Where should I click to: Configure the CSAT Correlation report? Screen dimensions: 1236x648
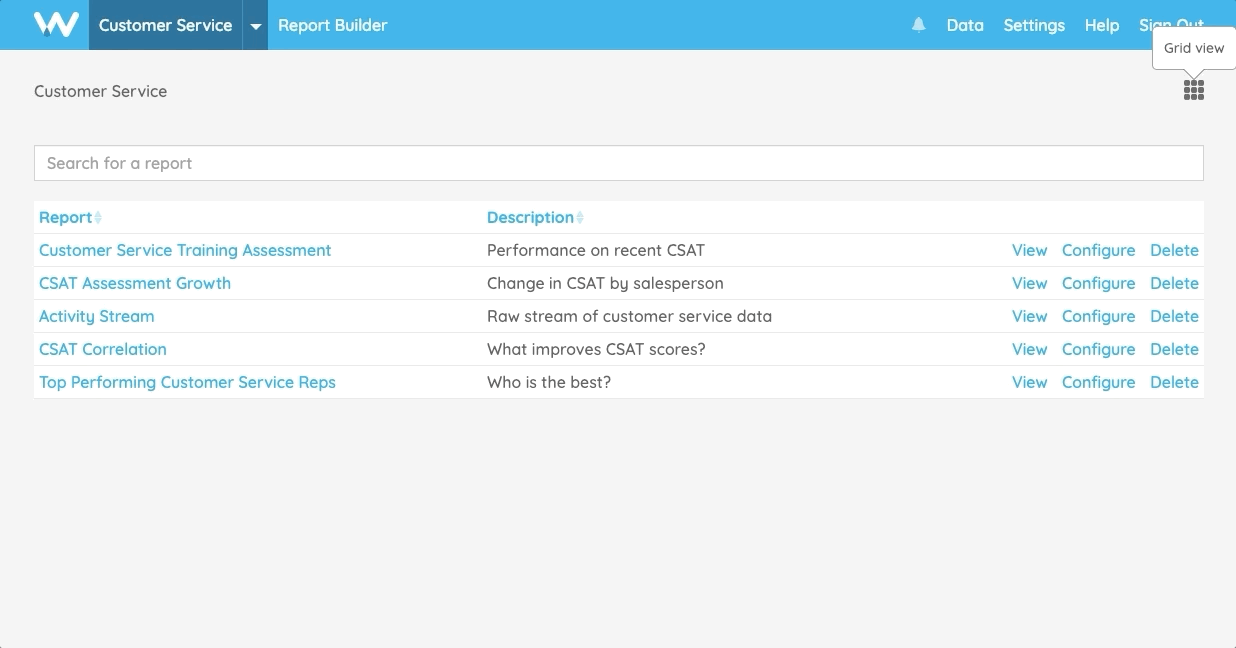[1098, 349]
